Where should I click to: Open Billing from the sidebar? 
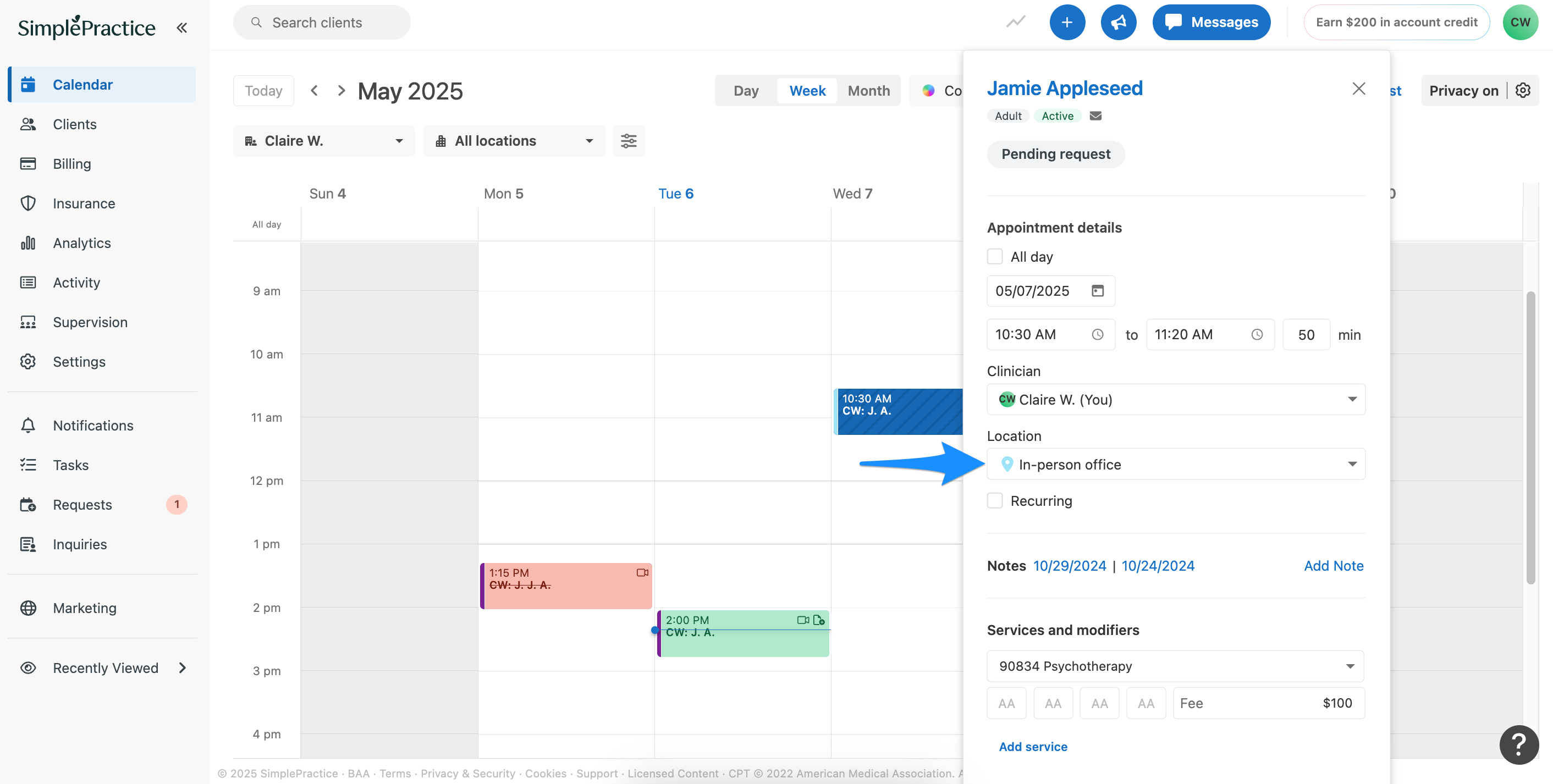[x=102, y=164]
